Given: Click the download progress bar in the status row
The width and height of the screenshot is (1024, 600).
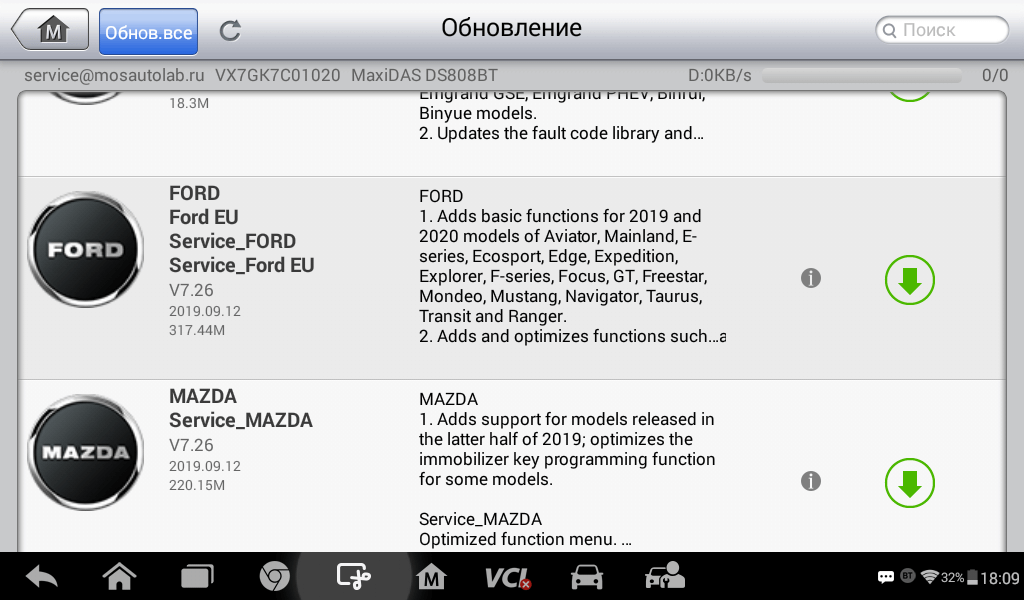Looking at the screenshot, I should pyautogui.click(x=861, y=76).
